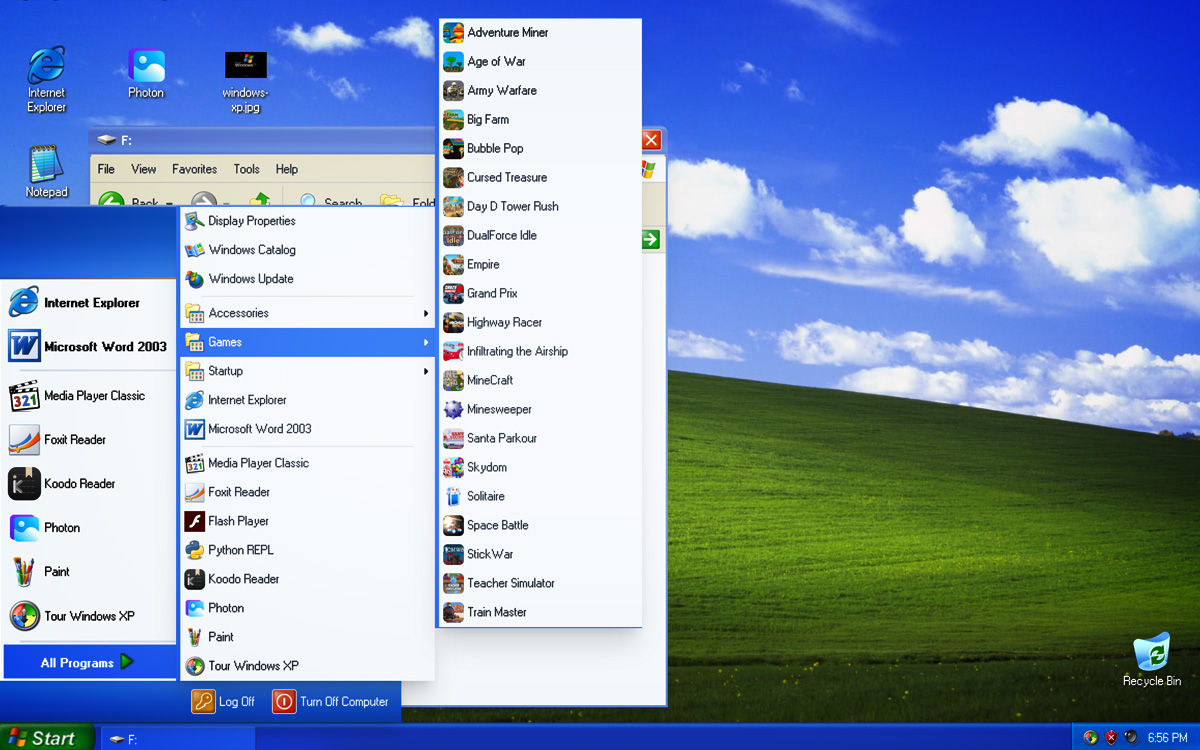Launch Grand Prix game
1200x750 pixels.
pyautogui.click(x=539, y=294)
